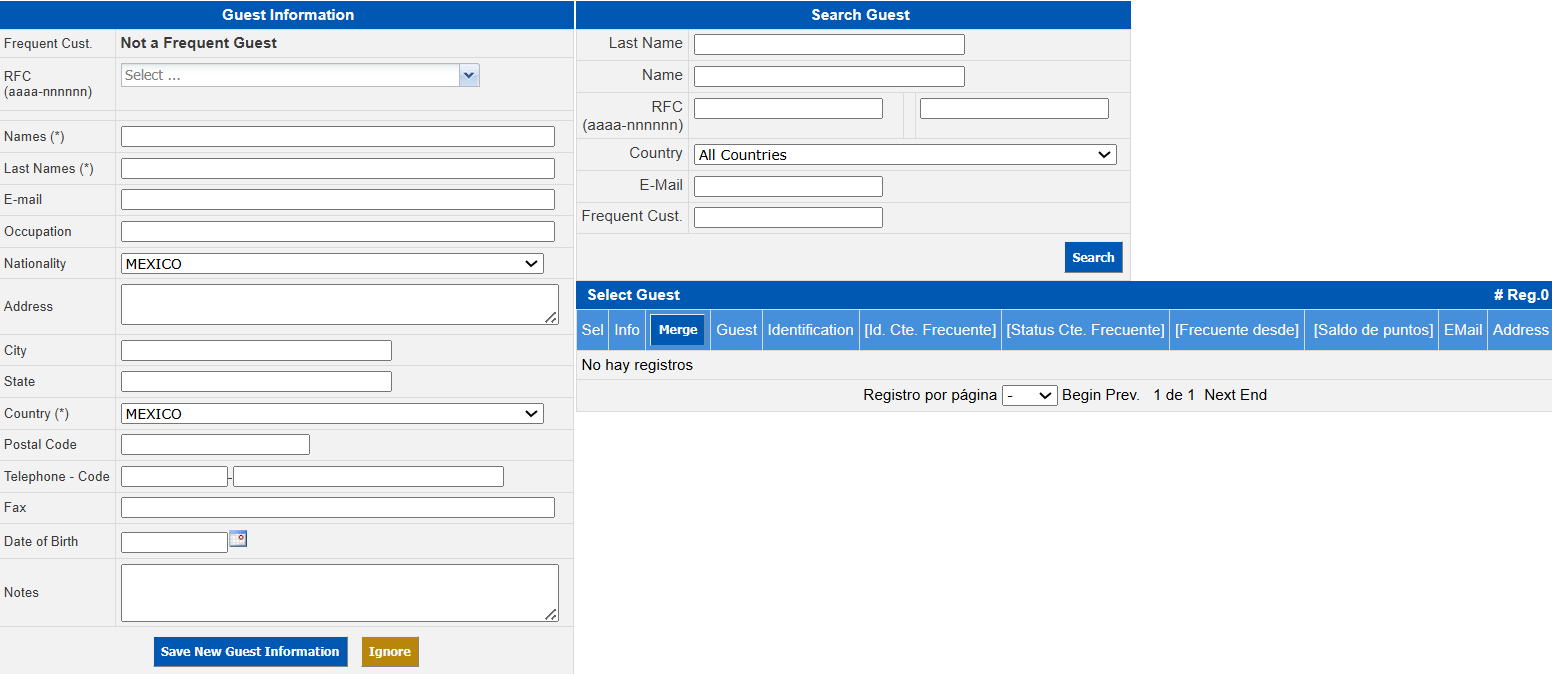This screenshot has height=674, width=1552.
Task: Click the Prev. pagination link
Action: point(1123,395)
